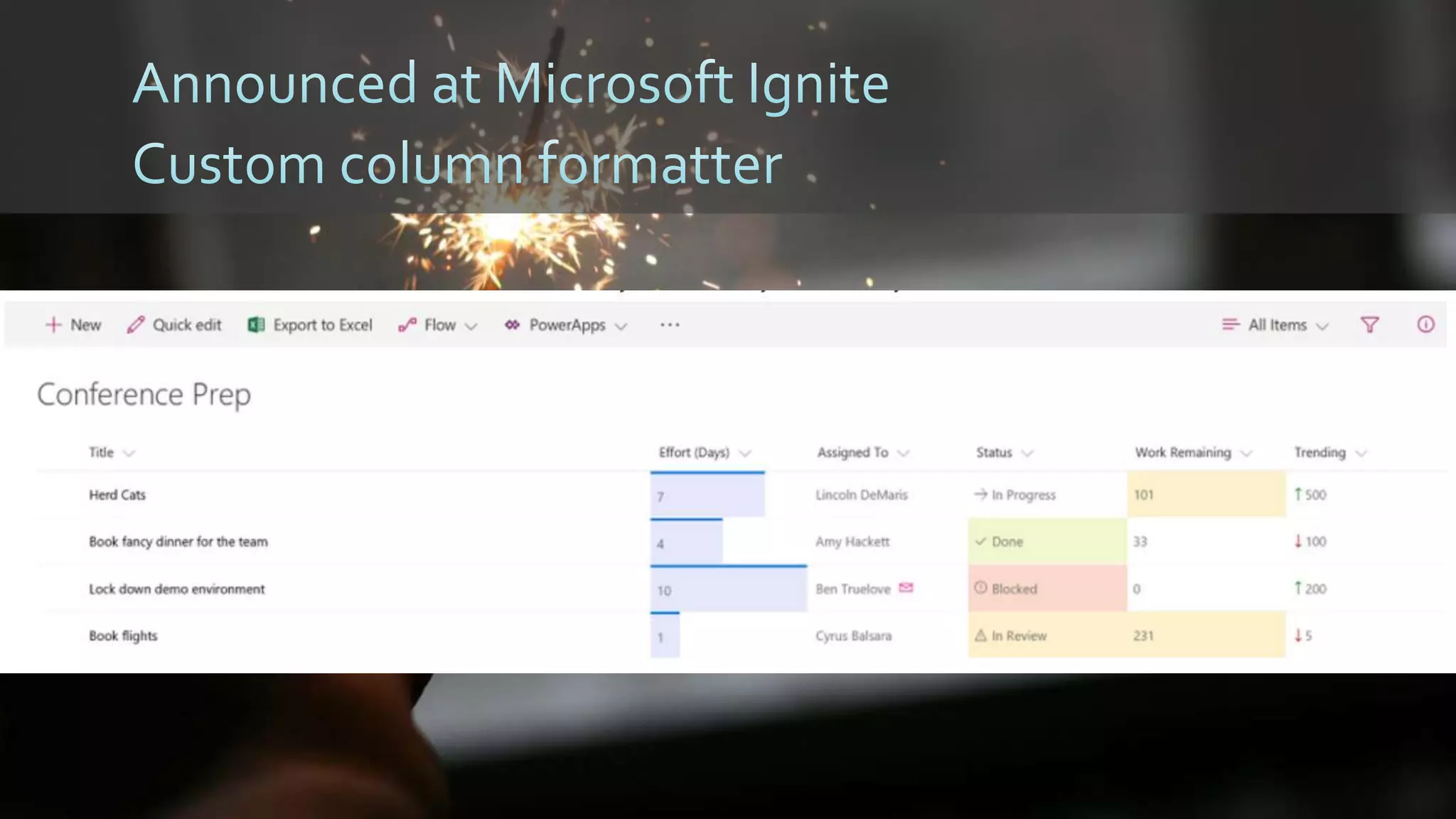Click the Flow icon in toolbar
Viewport: 1456px width, 819px height.
(x=407, y=325)
